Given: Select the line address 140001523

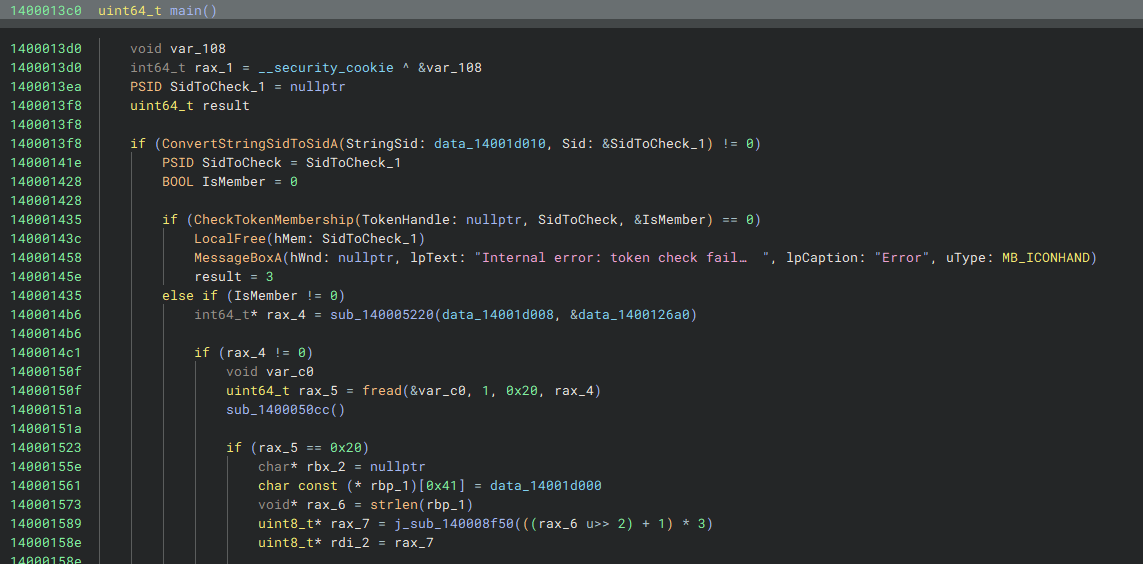Looking at the screenshot, I should click(x=45, y=448).
